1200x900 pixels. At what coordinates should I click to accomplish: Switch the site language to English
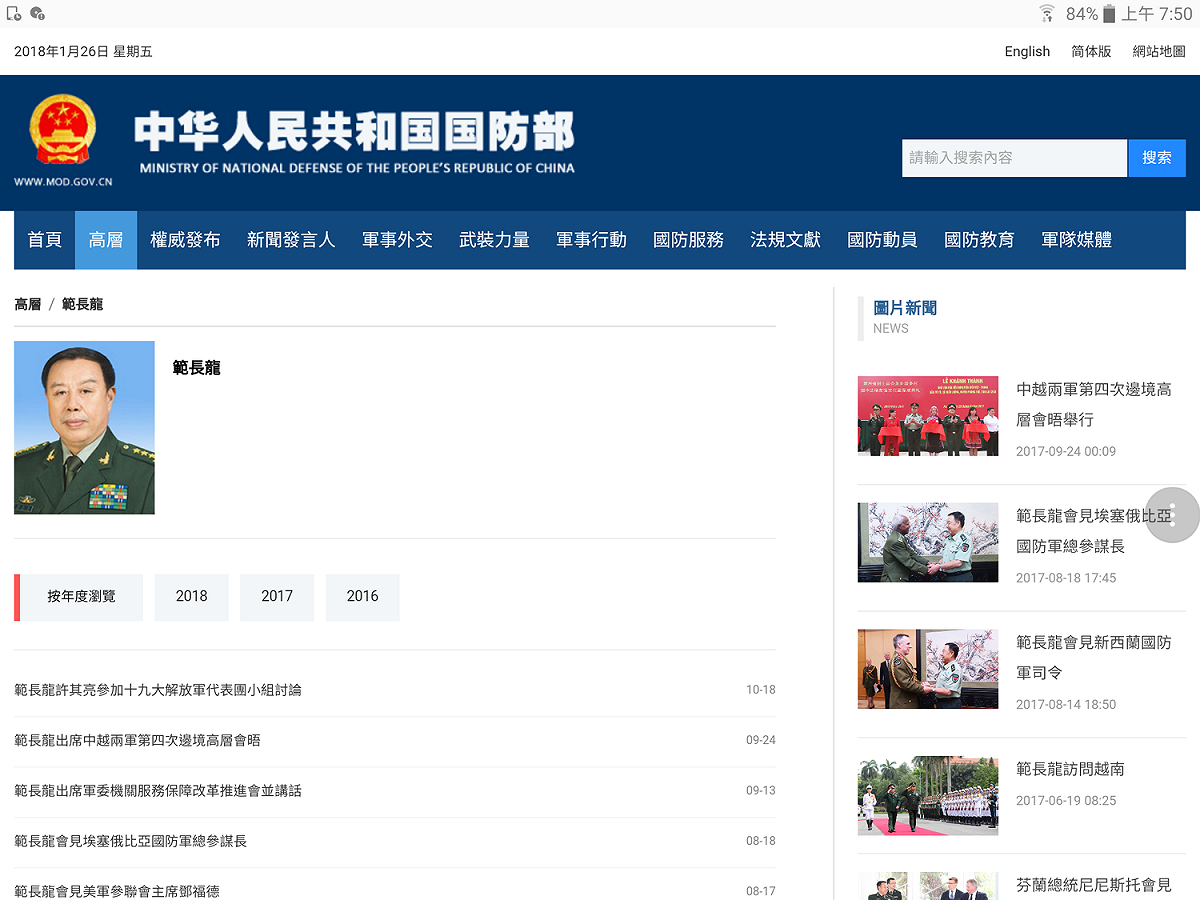[1027, 52]
